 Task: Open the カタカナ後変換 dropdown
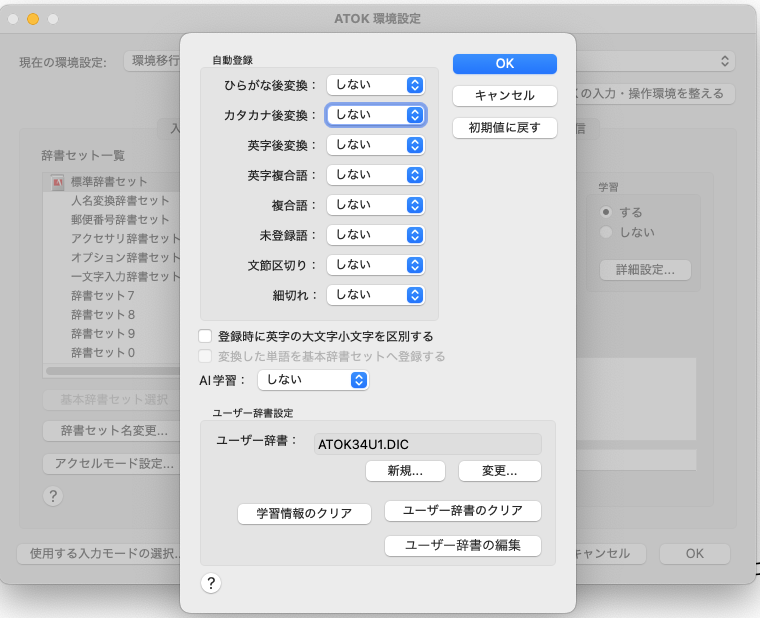pyautogui.click(x=376, y=115)
